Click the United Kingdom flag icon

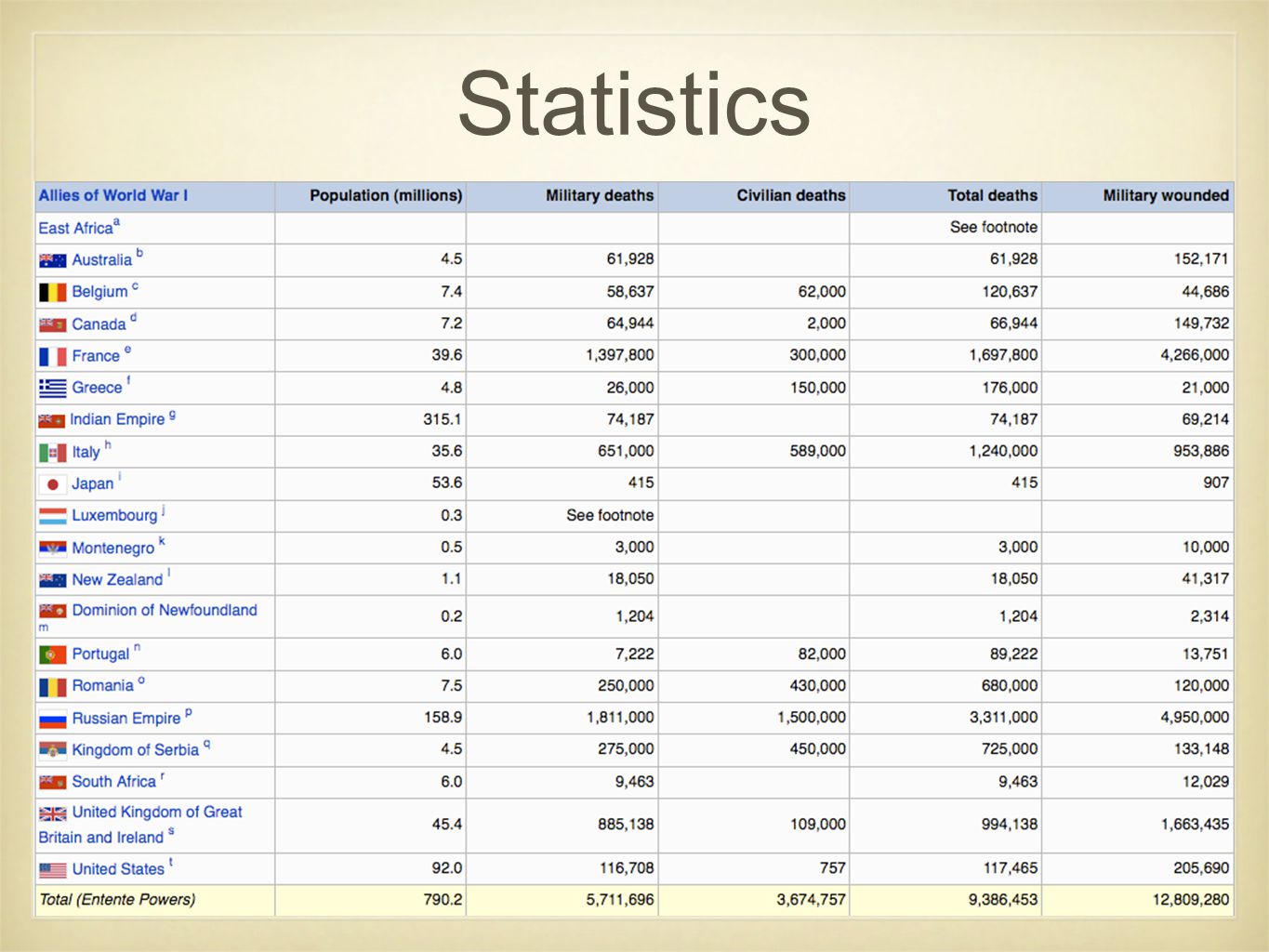click(52, 813)
